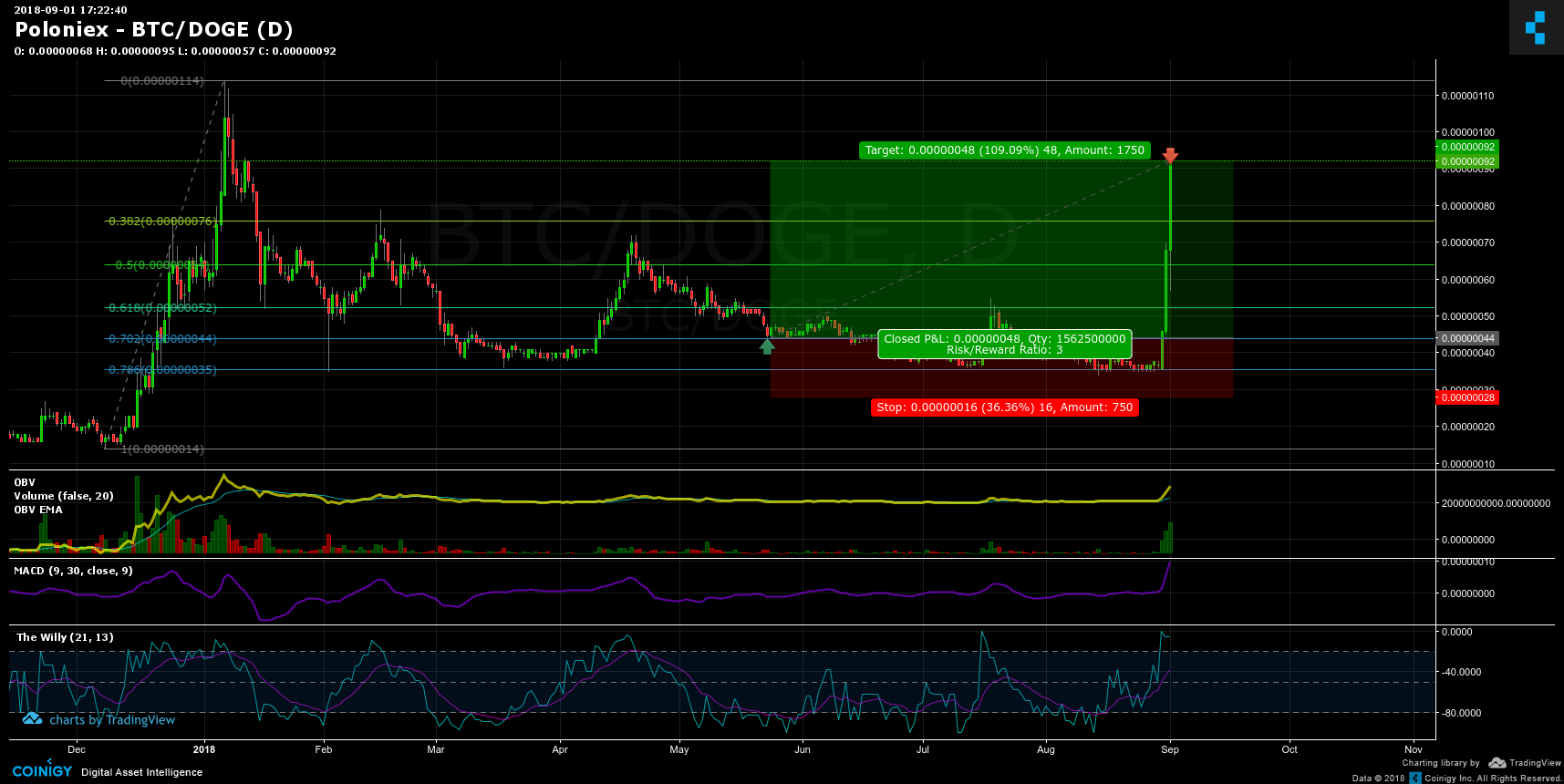The height and width of the screenshot is (784, 1564).
Task: Click TradingView cloud icon next to 'Charting library by'
Action: [1497, 763]
